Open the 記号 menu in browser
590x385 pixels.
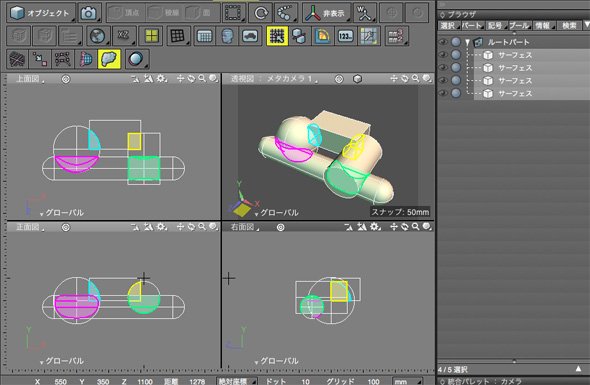click(x=496, y=26)
